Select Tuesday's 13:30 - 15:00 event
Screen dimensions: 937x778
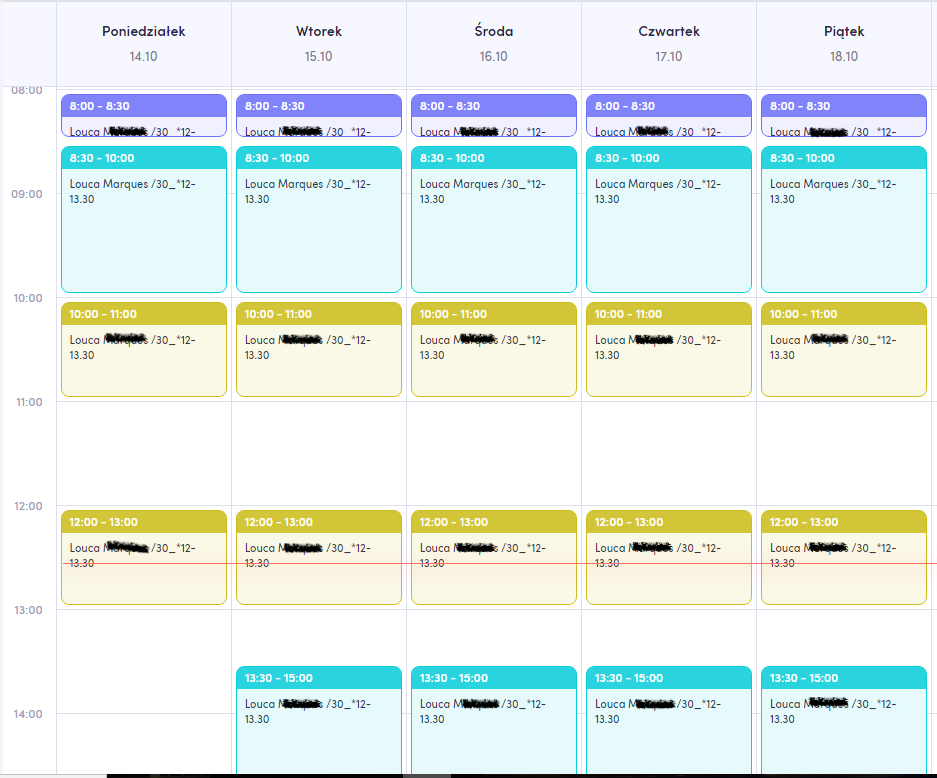tap(319, 721)
